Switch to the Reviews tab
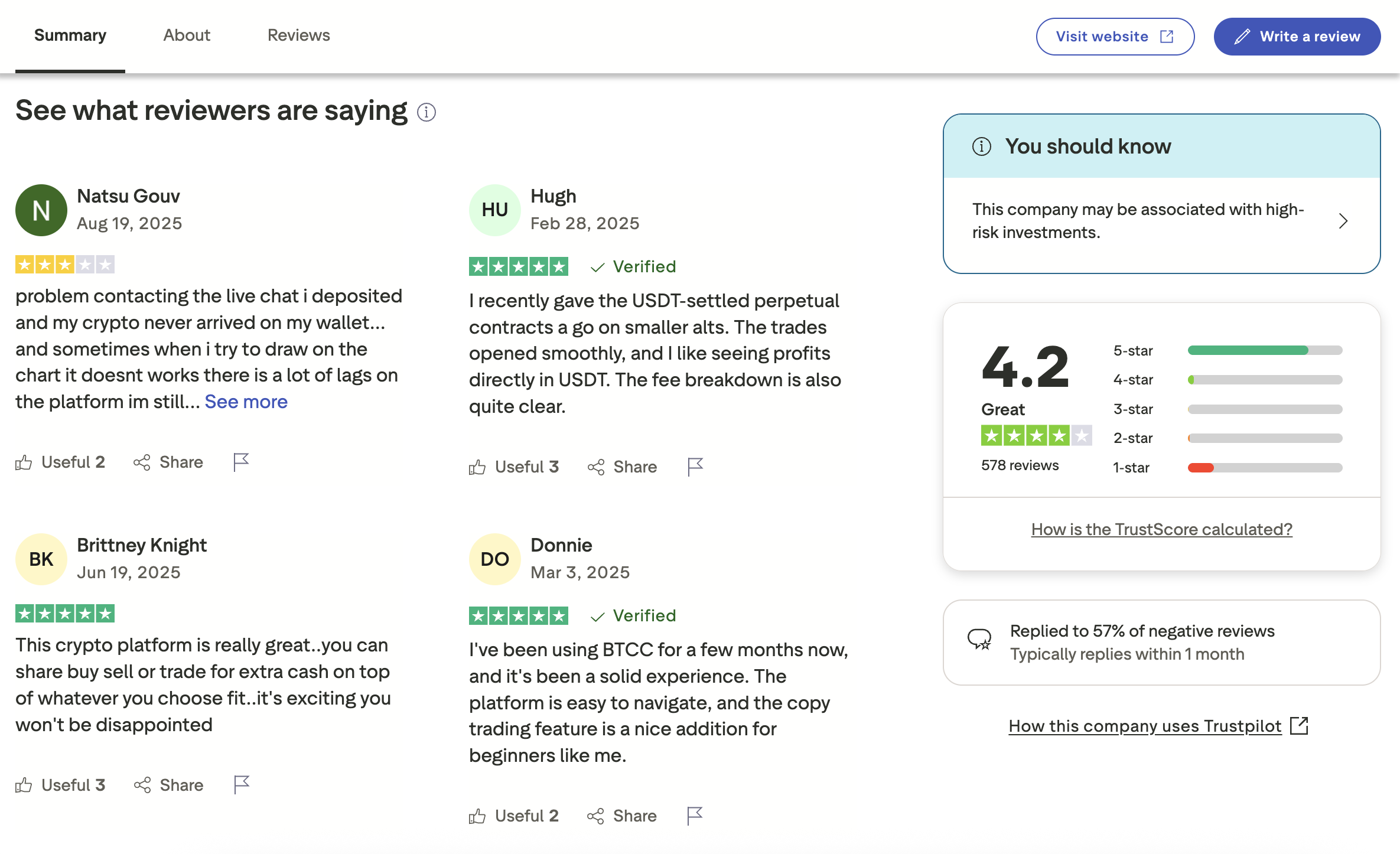This screenshot has height=854, width=1400. tap(298, 35)
